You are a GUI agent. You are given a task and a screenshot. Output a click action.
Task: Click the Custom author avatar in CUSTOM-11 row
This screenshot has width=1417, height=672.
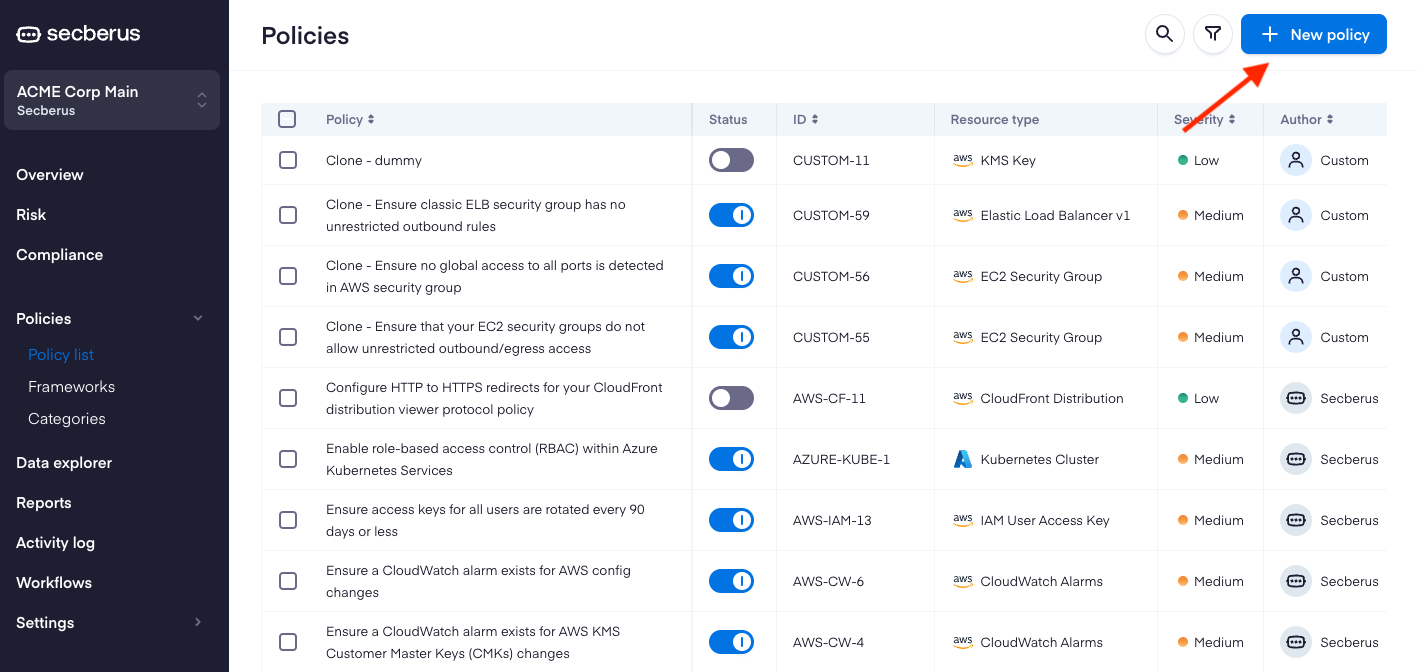click(x=1296, y=160)
